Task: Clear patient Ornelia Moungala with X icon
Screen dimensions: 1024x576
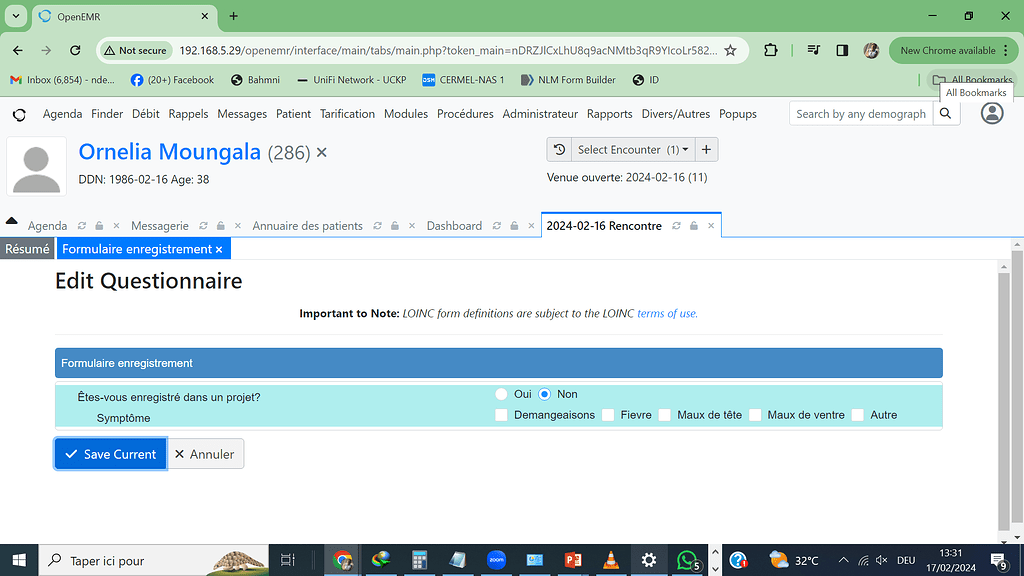Action: pyautogui.click(x=321, y=153)
